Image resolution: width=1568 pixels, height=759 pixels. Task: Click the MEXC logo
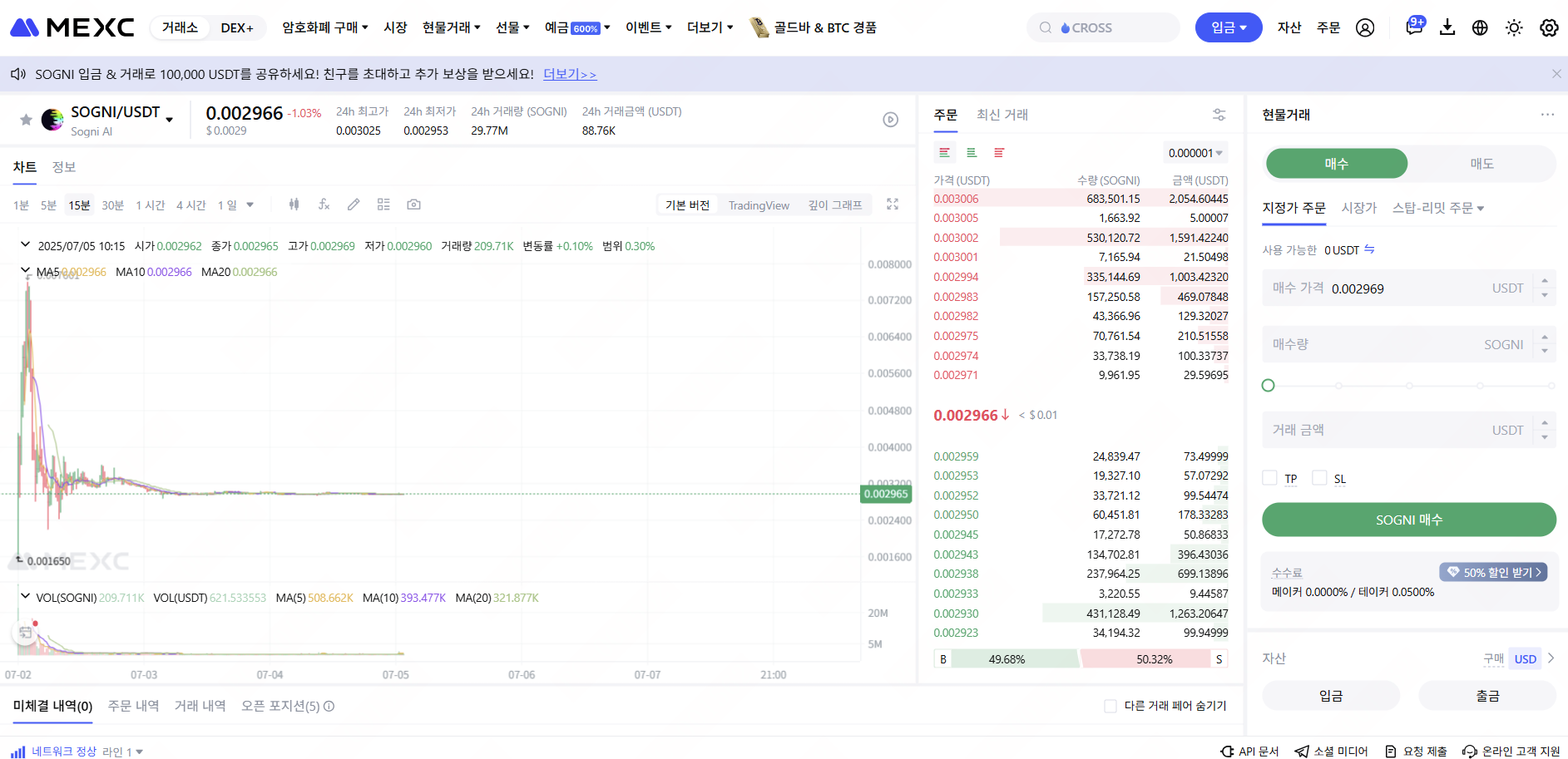pyautogui.click(x=72, y=27)
